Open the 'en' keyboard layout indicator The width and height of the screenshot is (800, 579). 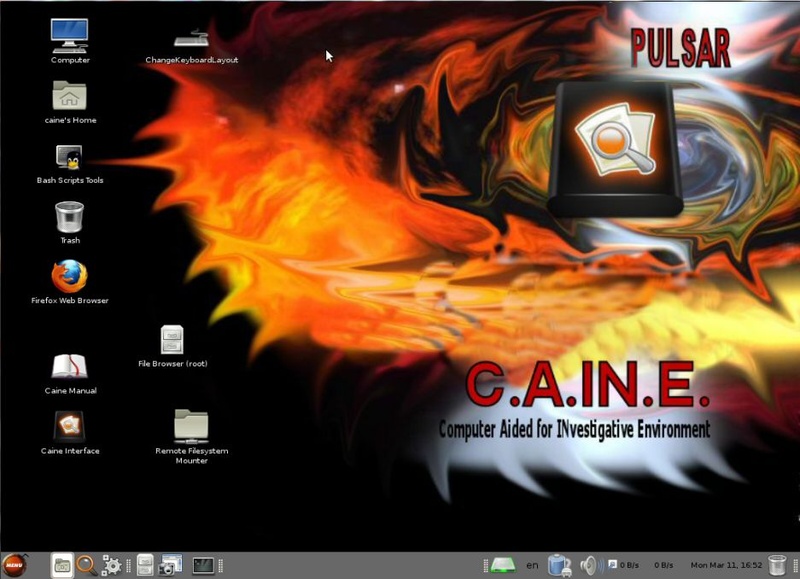(x=532, y=565)
